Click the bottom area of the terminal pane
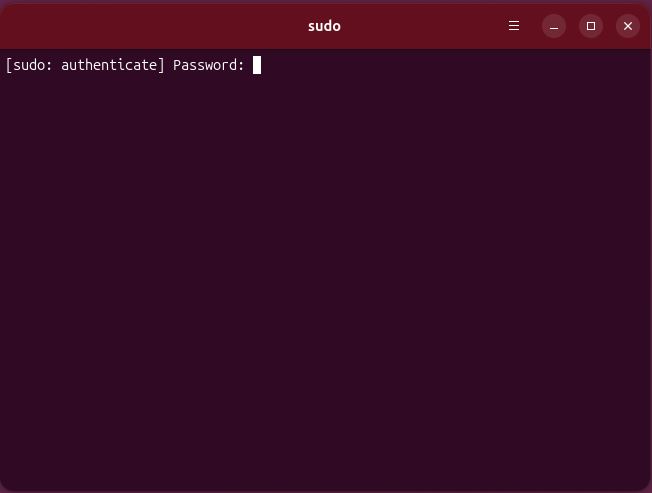The height and width of the screenshot is (493, 652). coord(326,457)
